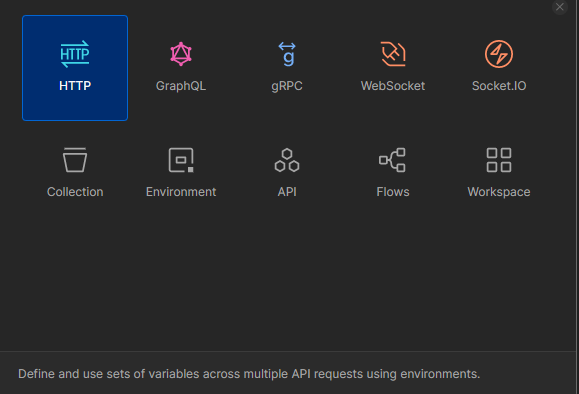Select the Workspace grid icon

(499, 160)
